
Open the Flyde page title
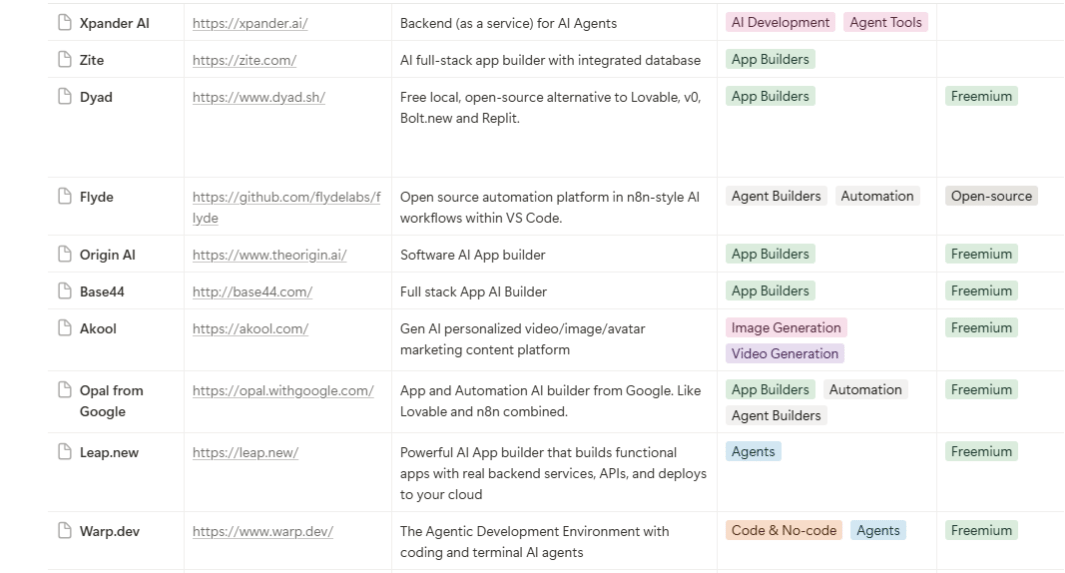pyautogui.click(x=96, y=197)
